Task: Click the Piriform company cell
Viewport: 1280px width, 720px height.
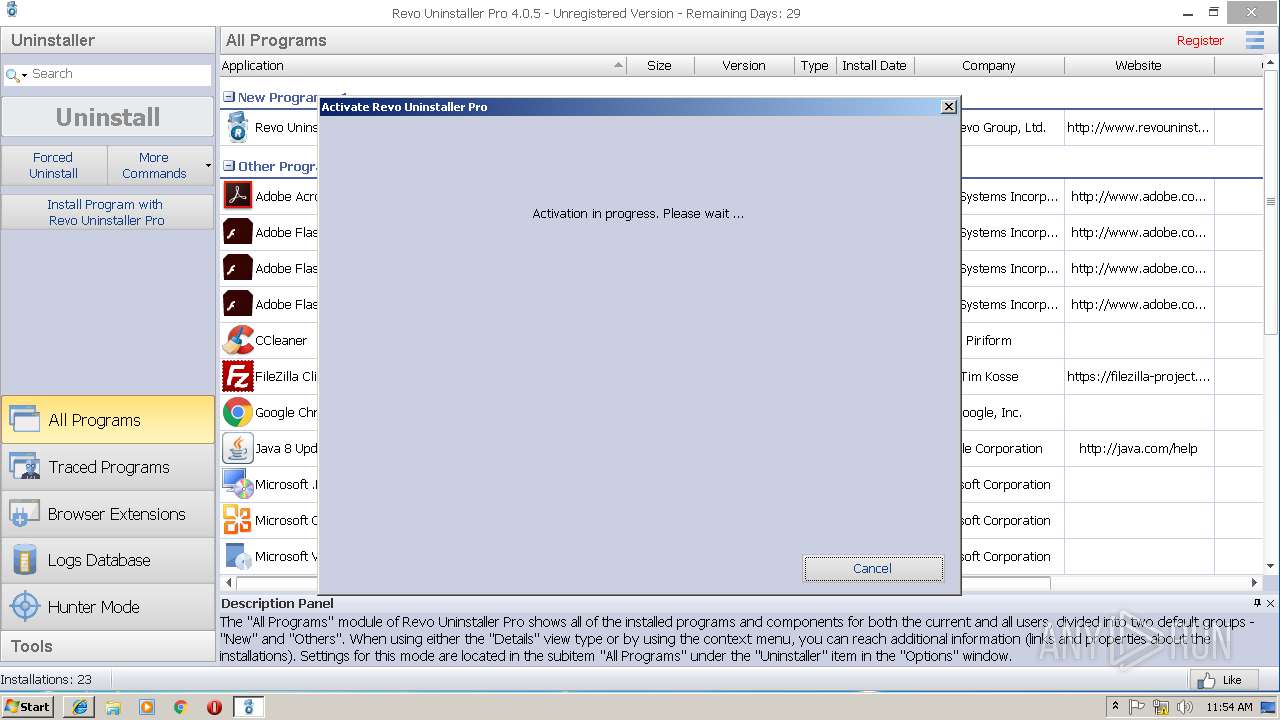Action: 989,340
